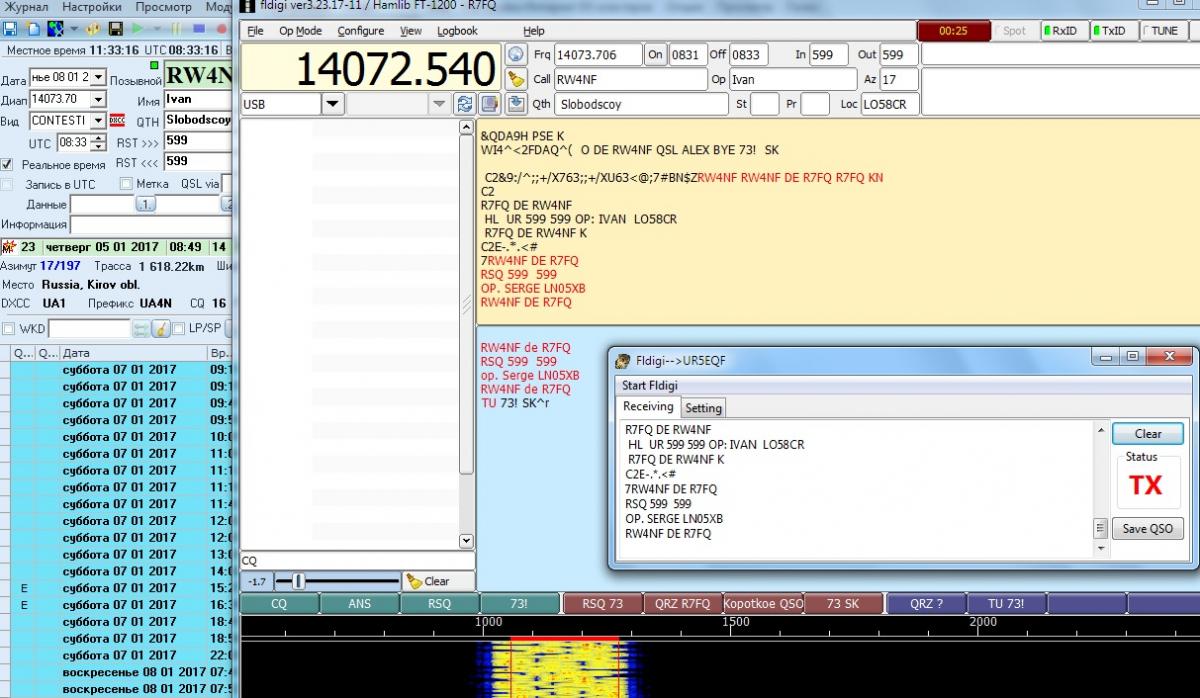Expand the USB mode dropdown
Screen dimensions: 1200x698
[x=332, y=104]
